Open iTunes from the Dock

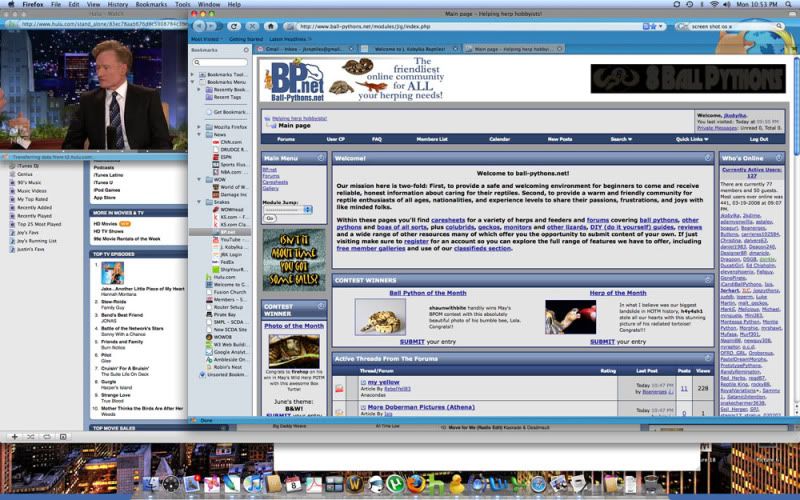pyautogui.click(x=253, y=483)
